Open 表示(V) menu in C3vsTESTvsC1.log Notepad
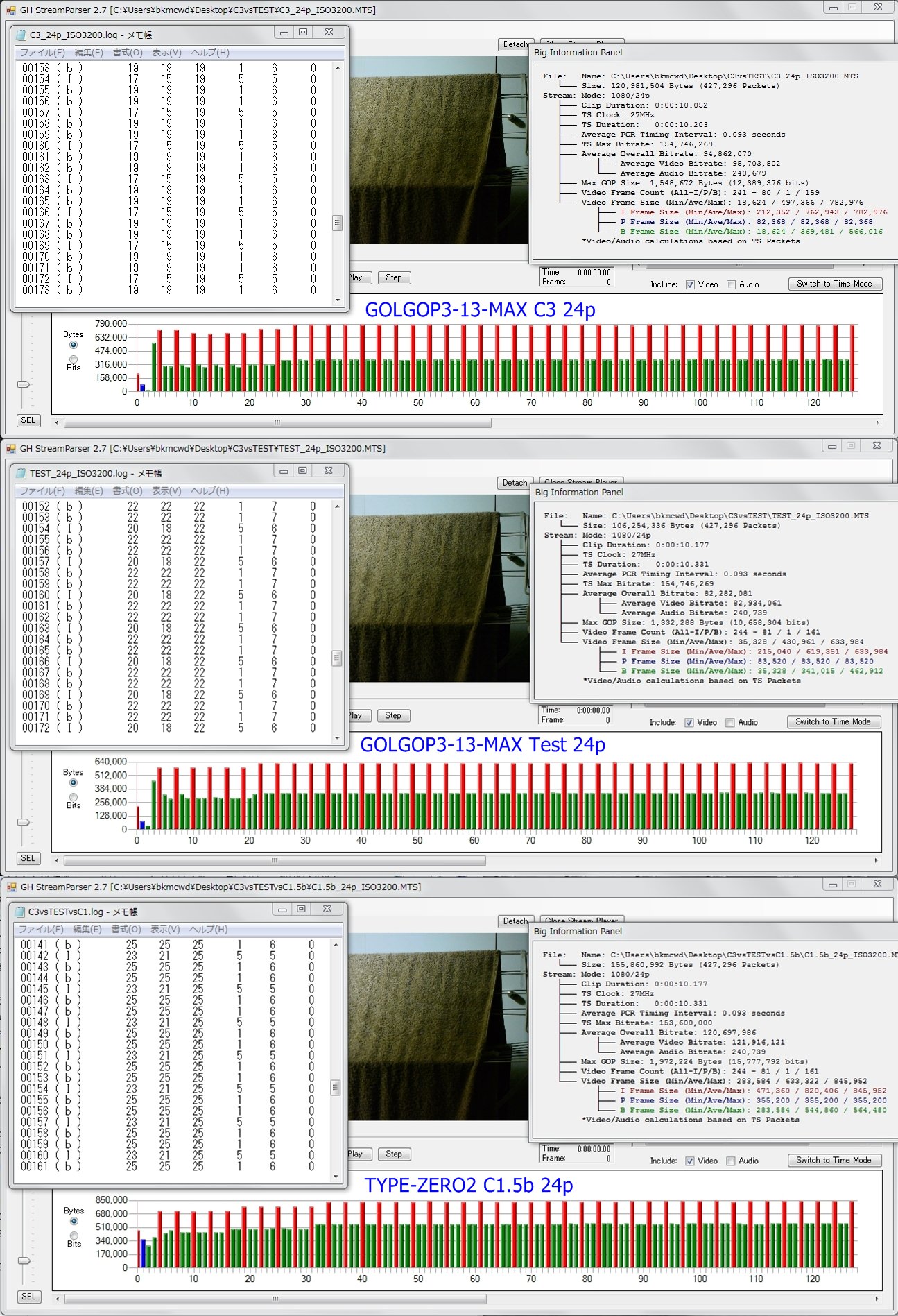This screenshot has width=898, height=1316. point(165,930)
